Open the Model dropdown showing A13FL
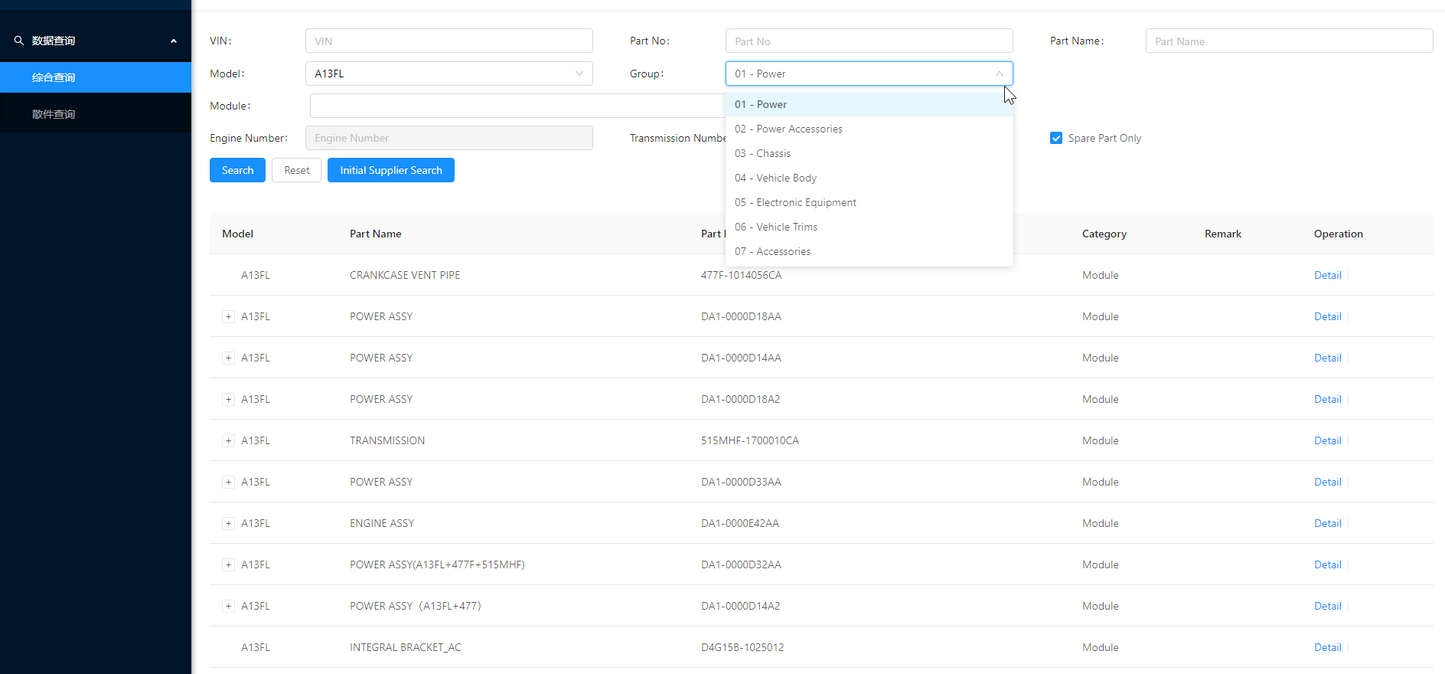The image size is (1445, 674). pos(449,73)
